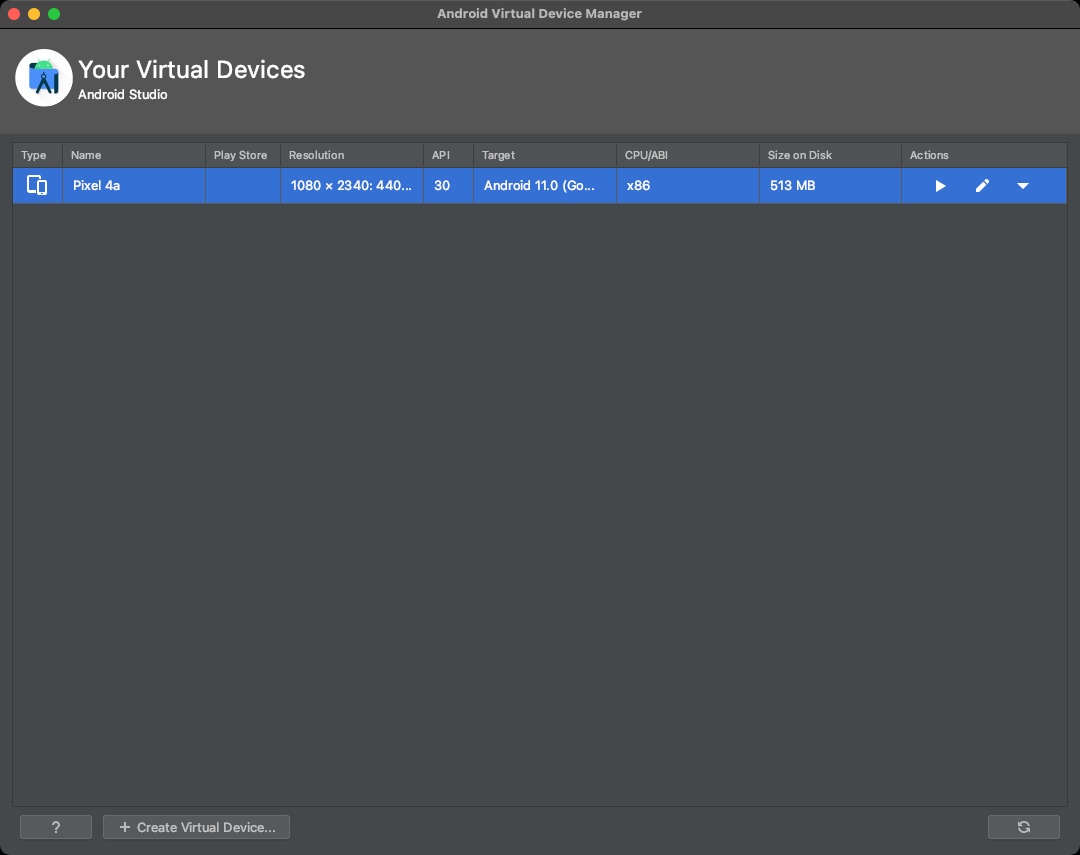Sort by the CPU/ABI column header
The width and height of the screenshot is (1080, 855).
[688, 155]
